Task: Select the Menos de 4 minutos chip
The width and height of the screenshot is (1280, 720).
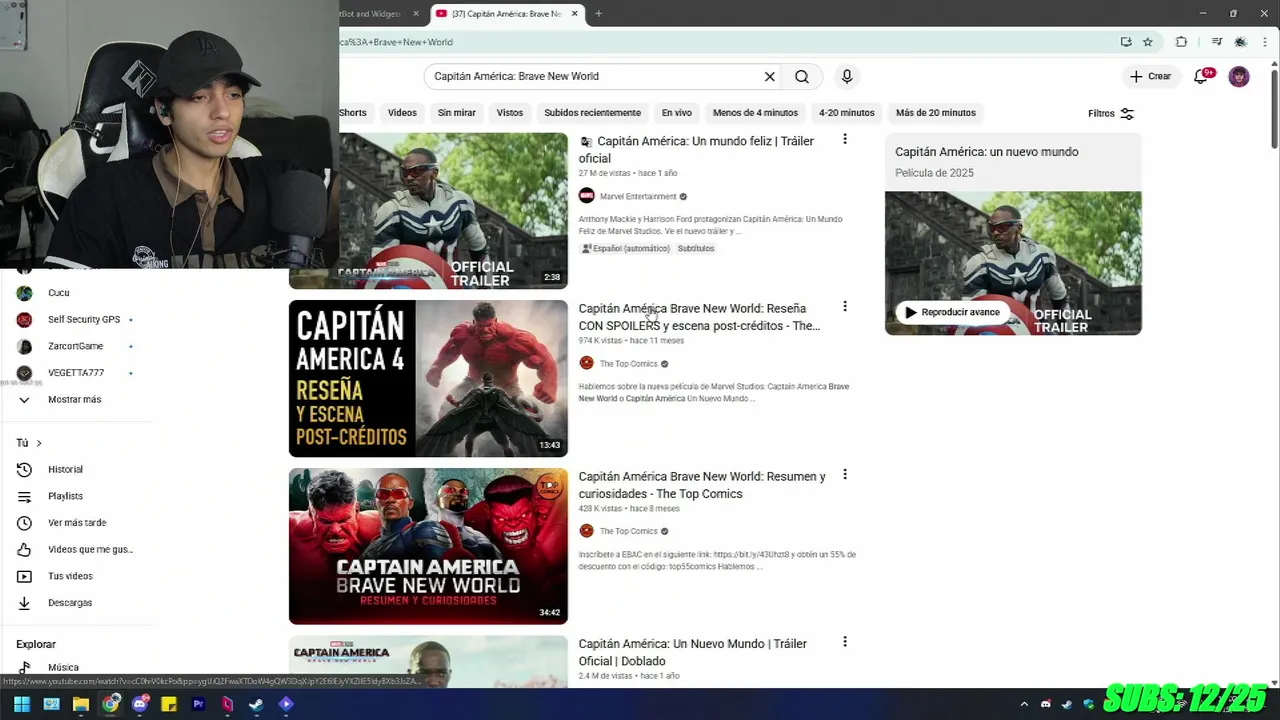Action: (x=755, y=112)
